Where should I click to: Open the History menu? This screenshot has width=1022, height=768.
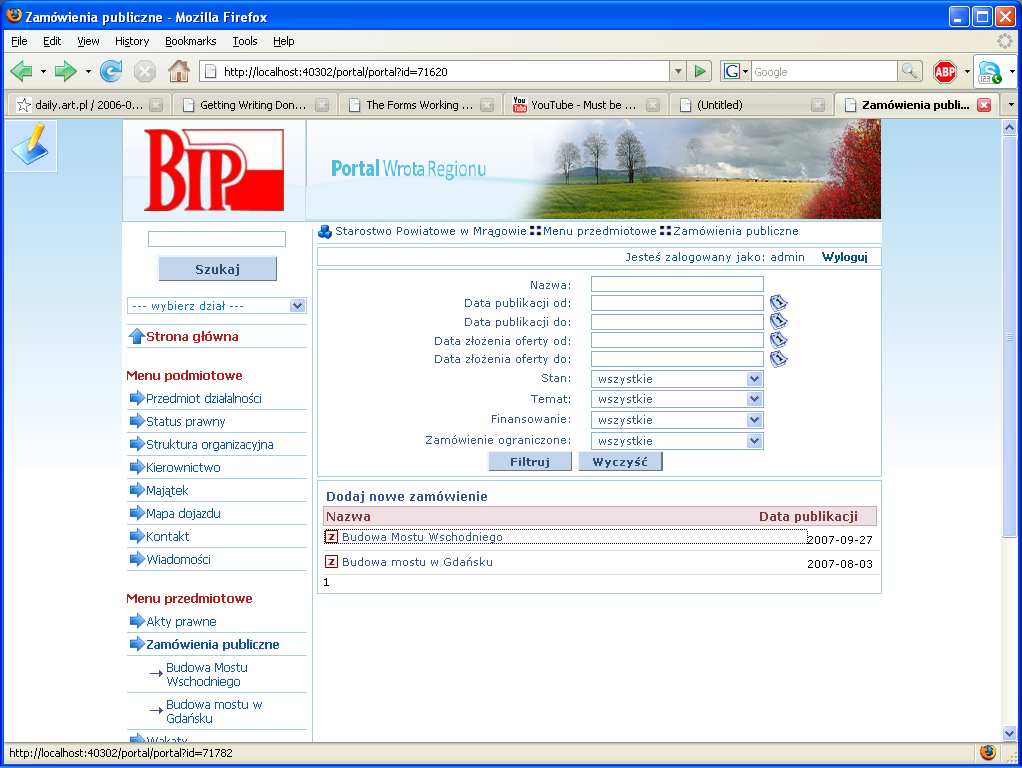click(132, 41)
